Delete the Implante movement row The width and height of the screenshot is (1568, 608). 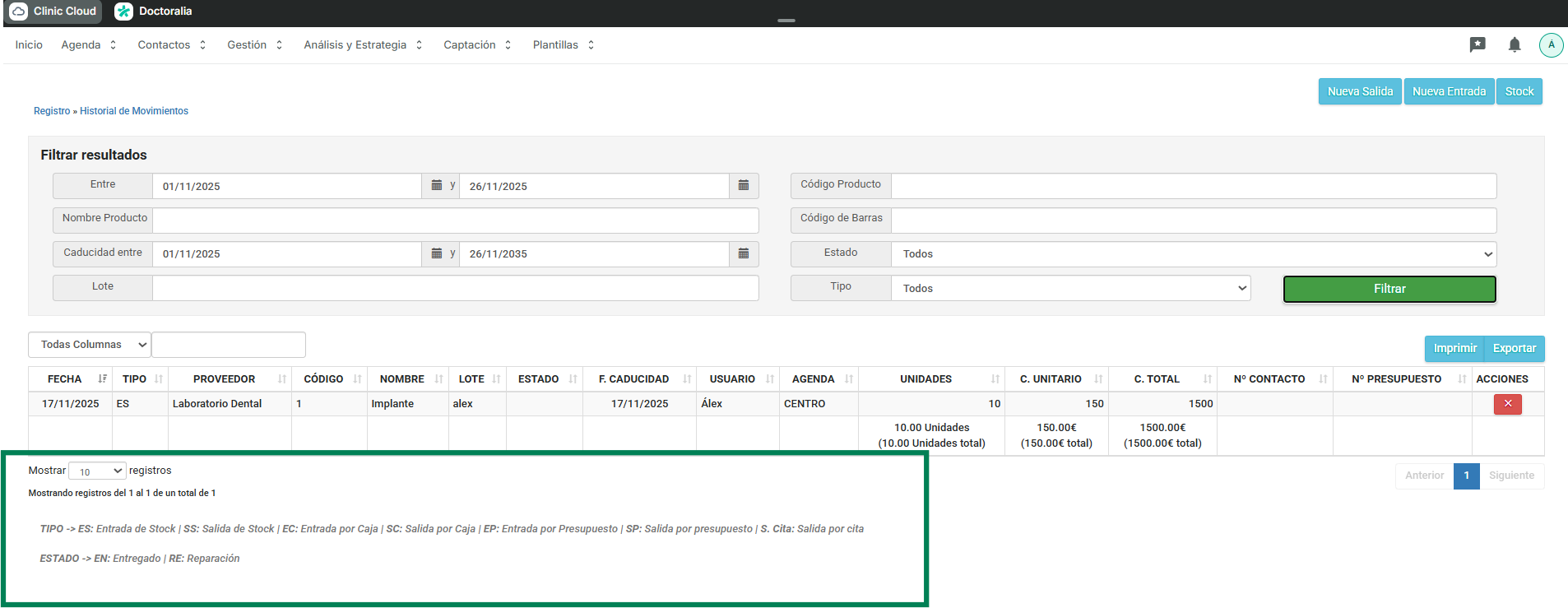tap(1507, 404)
